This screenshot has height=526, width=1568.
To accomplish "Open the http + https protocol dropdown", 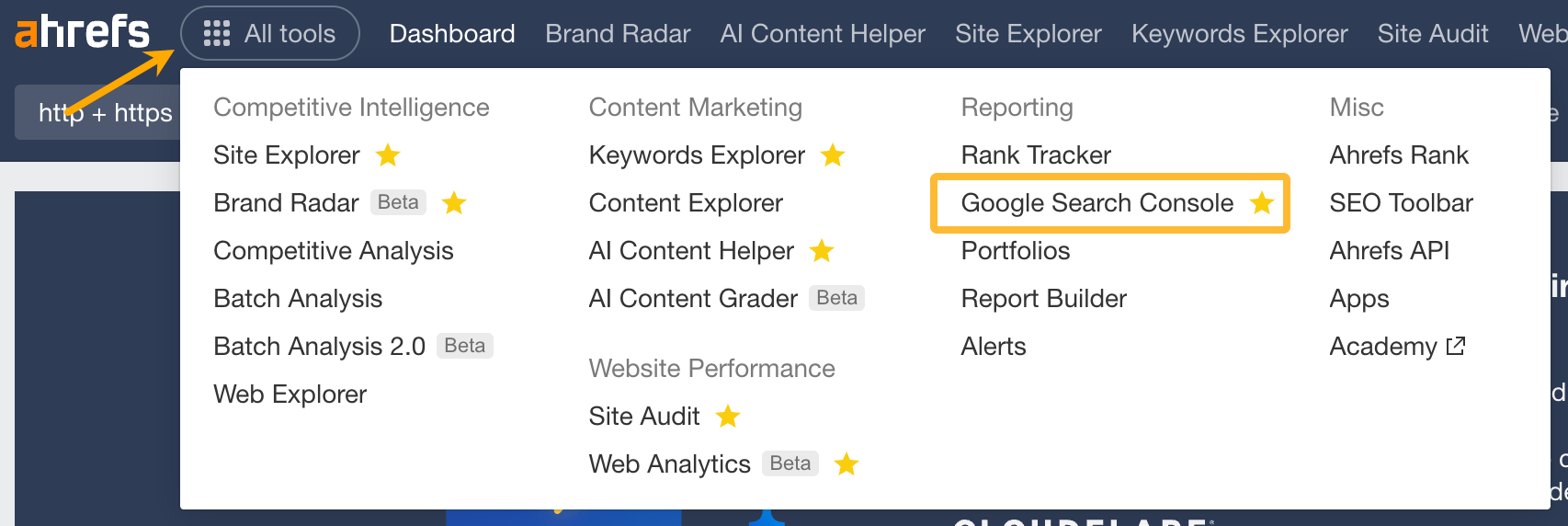I will pyautogui.click(x=105, y=113).
